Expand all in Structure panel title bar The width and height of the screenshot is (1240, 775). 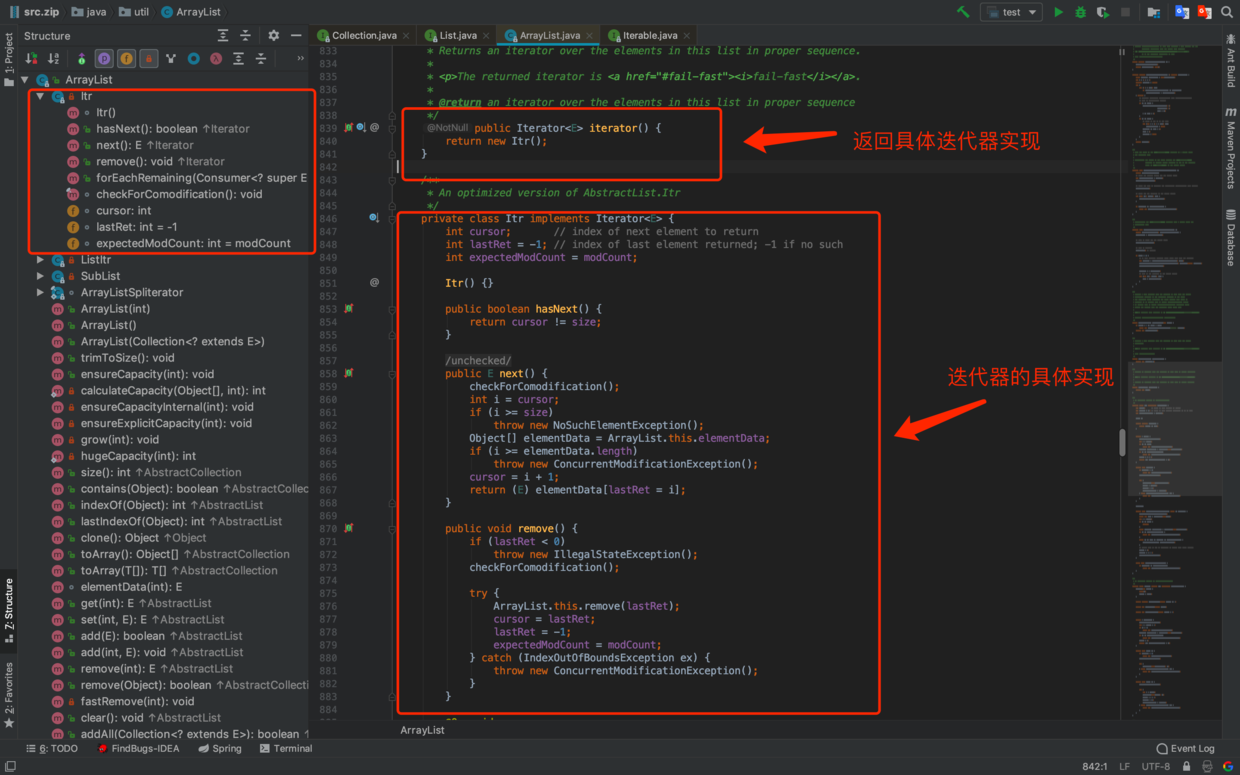click(223, 36)
